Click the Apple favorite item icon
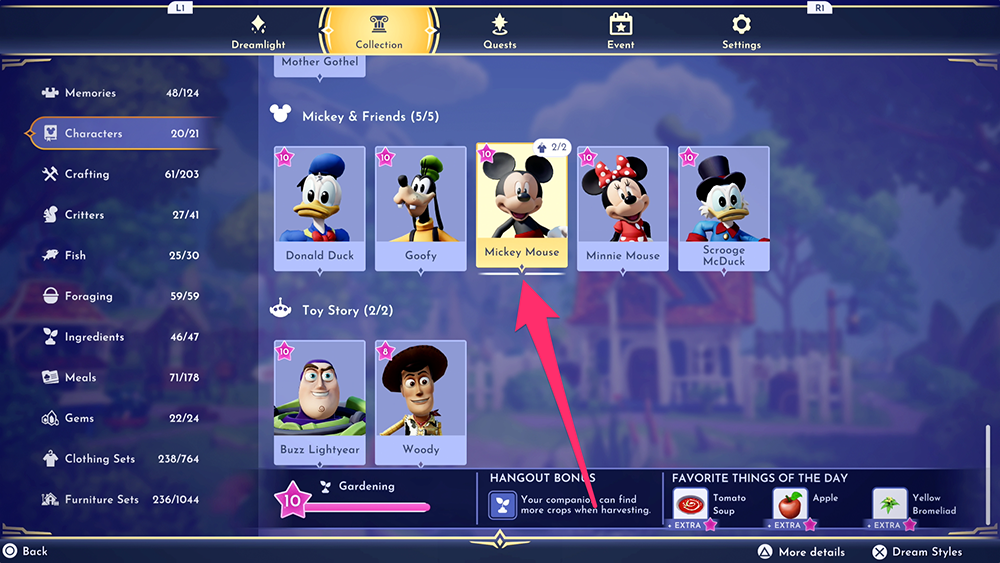Screen dimensions: 1000x563 point(790,503)
